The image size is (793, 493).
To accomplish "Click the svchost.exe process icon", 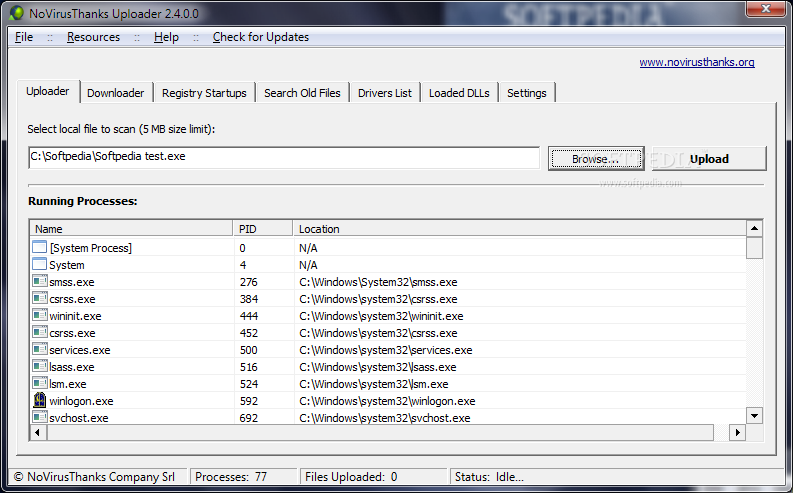I will tap(39, 417).
